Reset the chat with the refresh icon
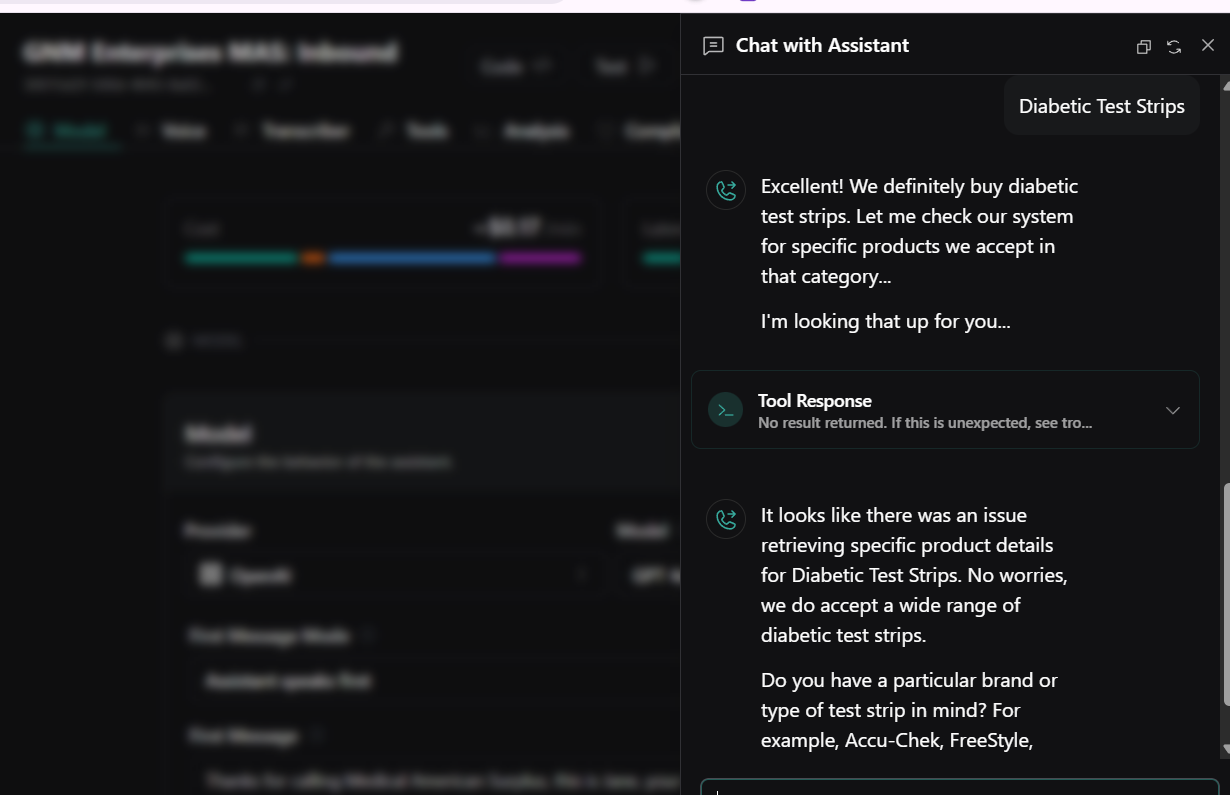 coord(1174,47)
